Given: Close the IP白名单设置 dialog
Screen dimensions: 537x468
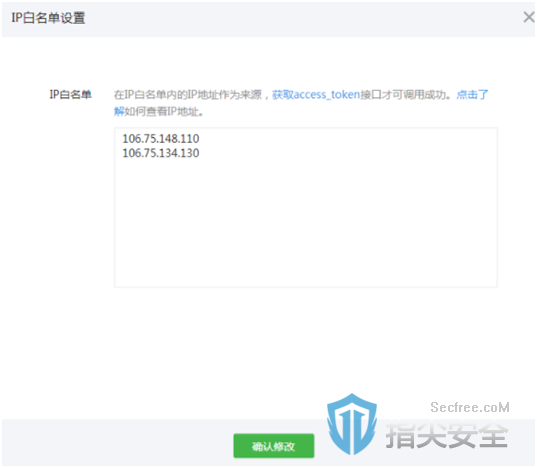Looking at the screenshot, I should point(529,17).
